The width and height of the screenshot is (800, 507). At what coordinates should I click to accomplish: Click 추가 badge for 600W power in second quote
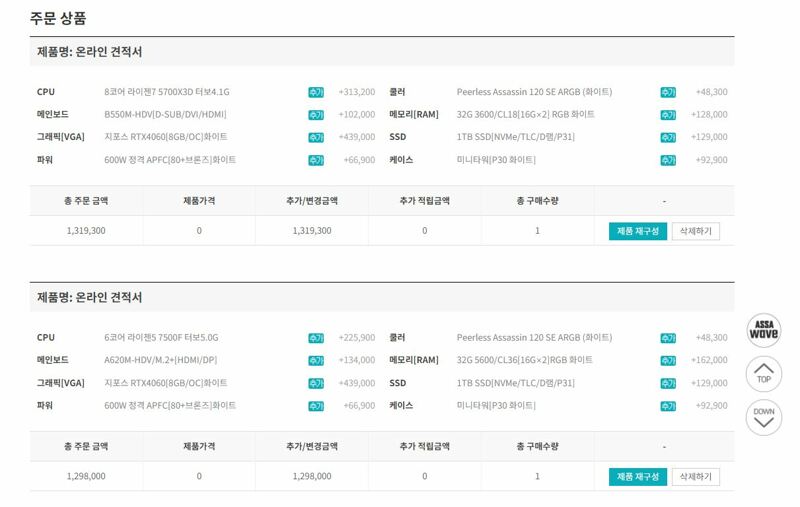[316, 406]
